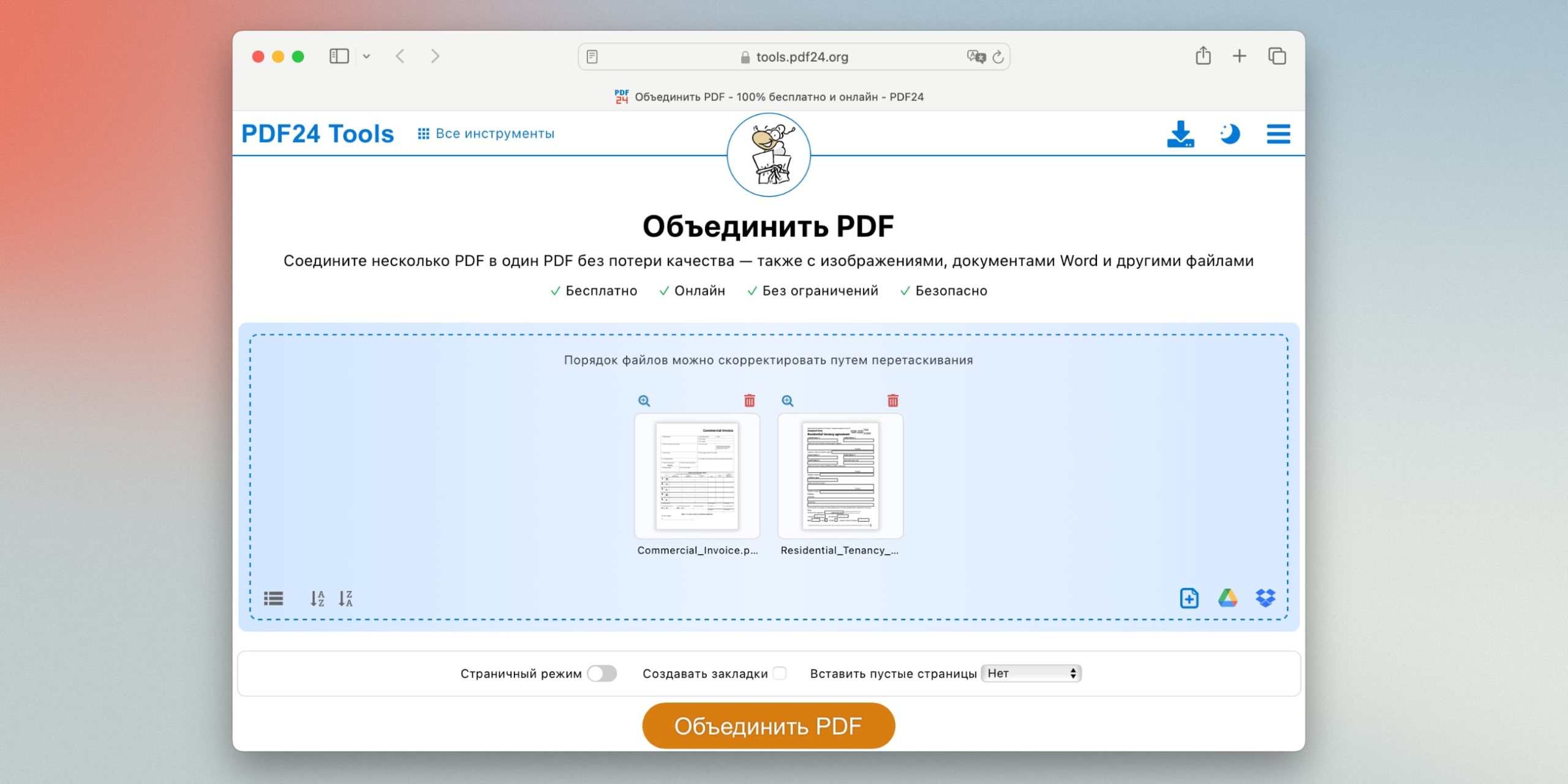Image resolution: width=1568 pixels, height=784 pixels.
Task: Open Вставить пустые страницы dropdown
Action: point(1031,673)
